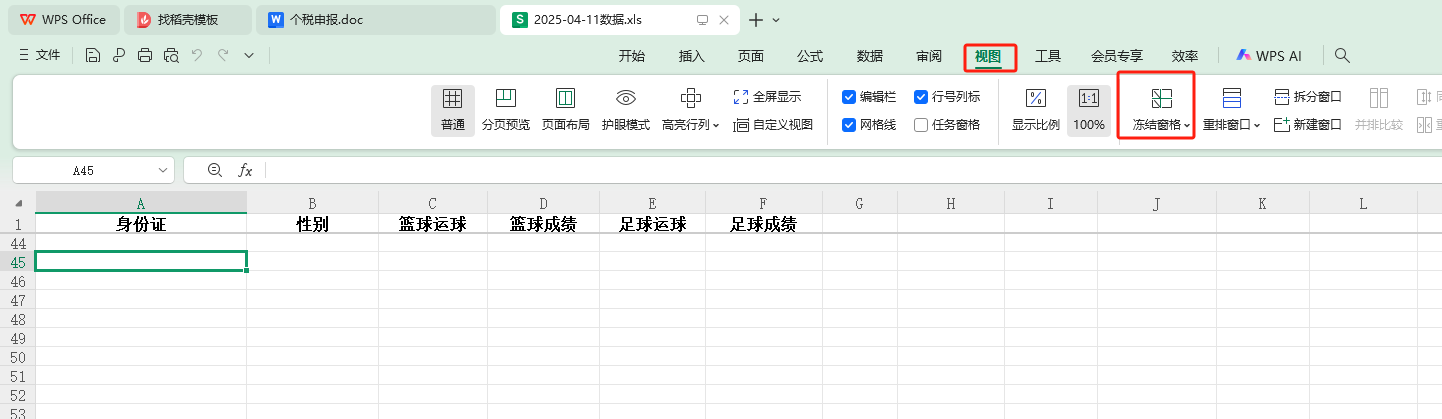This screenshot has width=1442, height=419.
Task: Expand the Freeze Panes (冻结窗格) dropdown
Action: 1161,125
